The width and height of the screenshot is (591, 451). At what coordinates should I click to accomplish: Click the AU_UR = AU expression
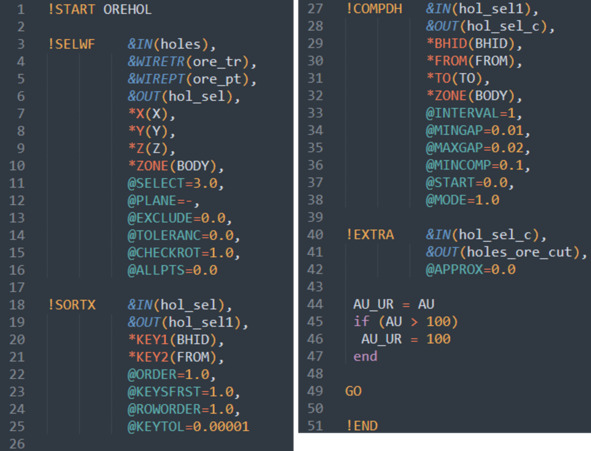pos(393,304)
